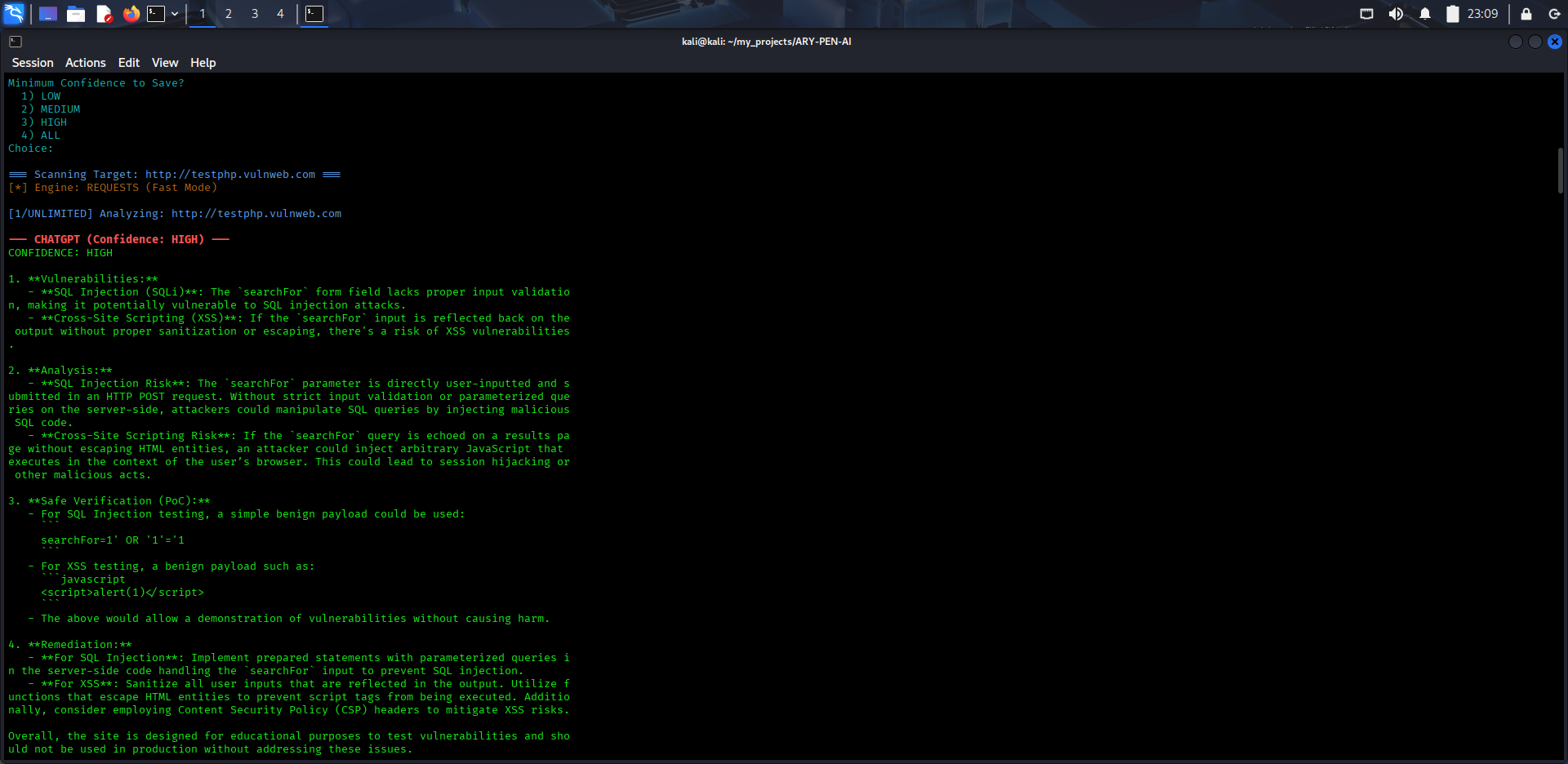Toggle the terminal task button on the taskbar
This screenshot has width=1568, height=764.
(x=314, y=14)
